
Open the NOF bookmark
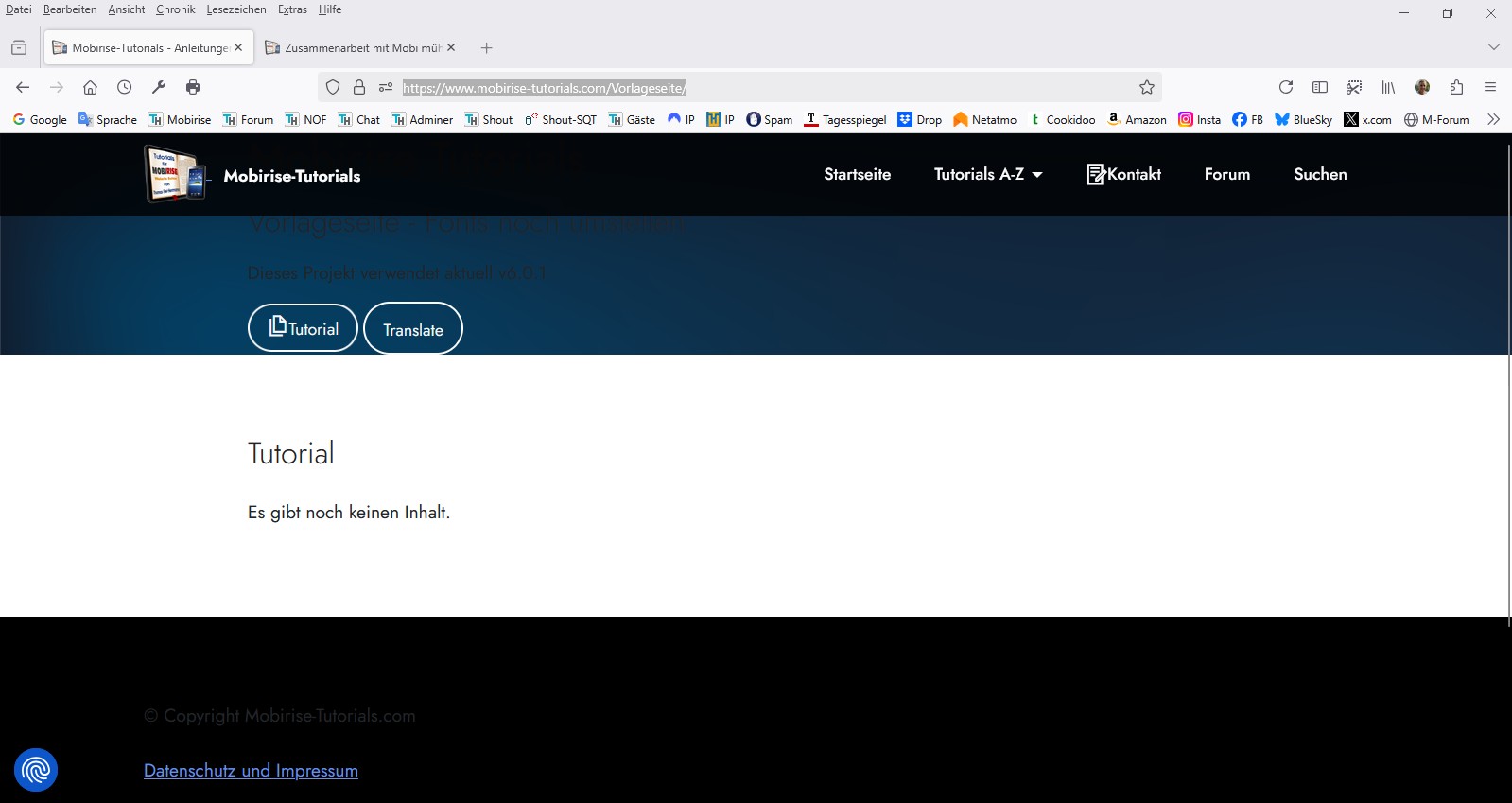click(305, 119)
